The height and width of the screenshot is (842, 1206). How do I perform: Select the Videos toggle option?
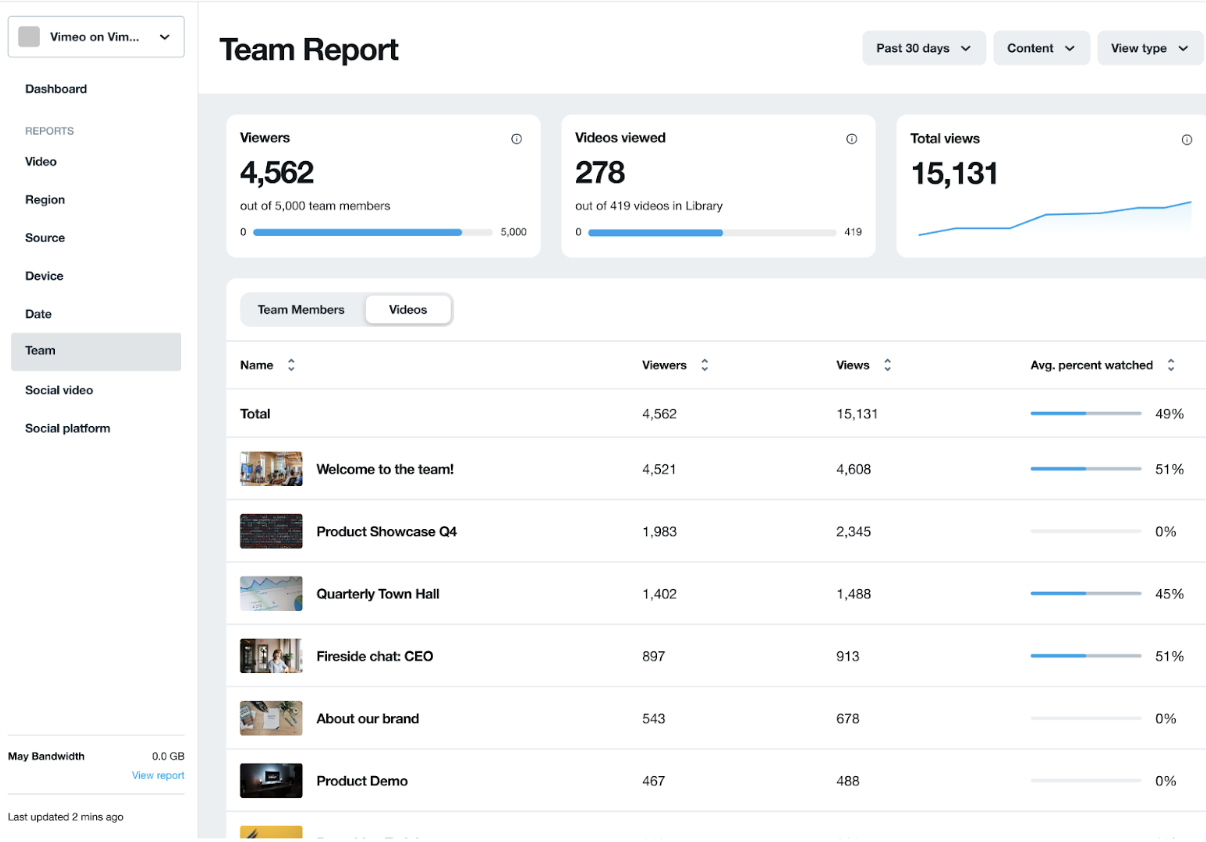(x=408, y=310)
